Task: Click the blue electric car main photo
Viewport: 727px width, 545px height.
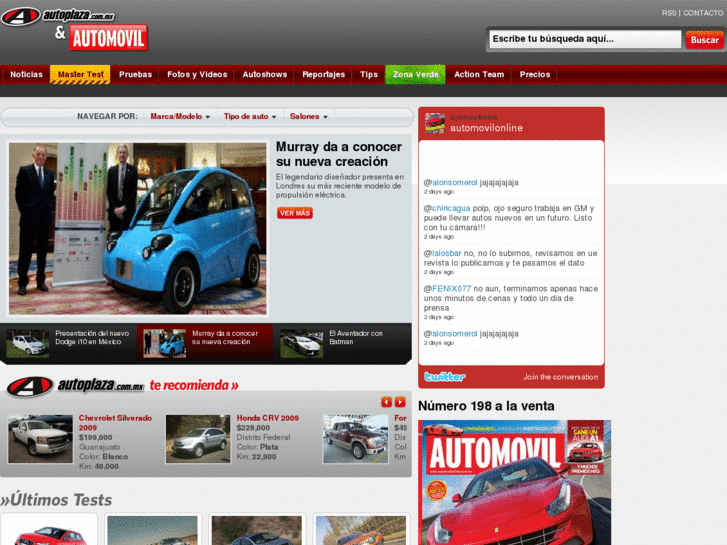Action: click(138, 229)
